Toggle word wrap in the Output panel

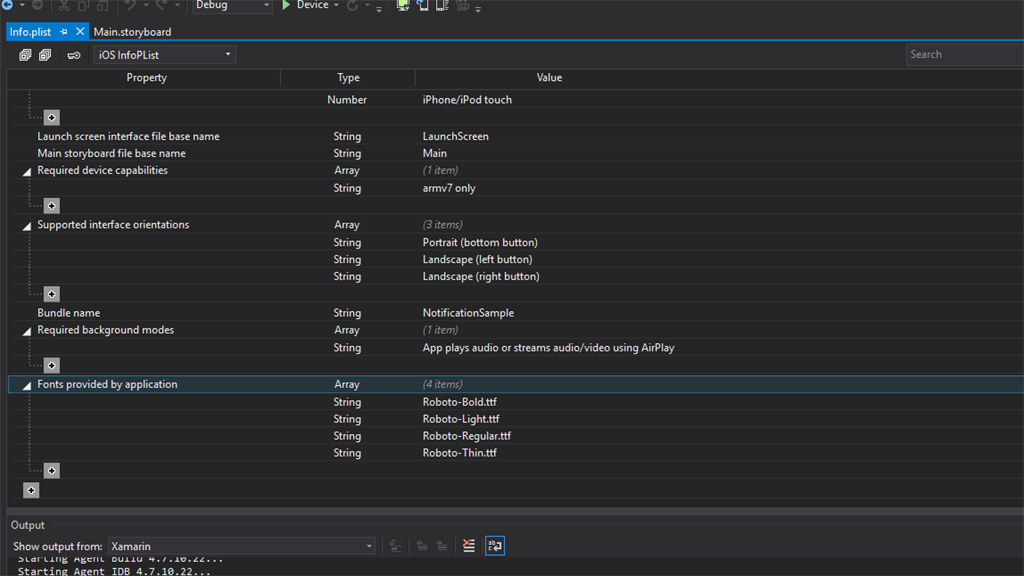pos(495,546)
